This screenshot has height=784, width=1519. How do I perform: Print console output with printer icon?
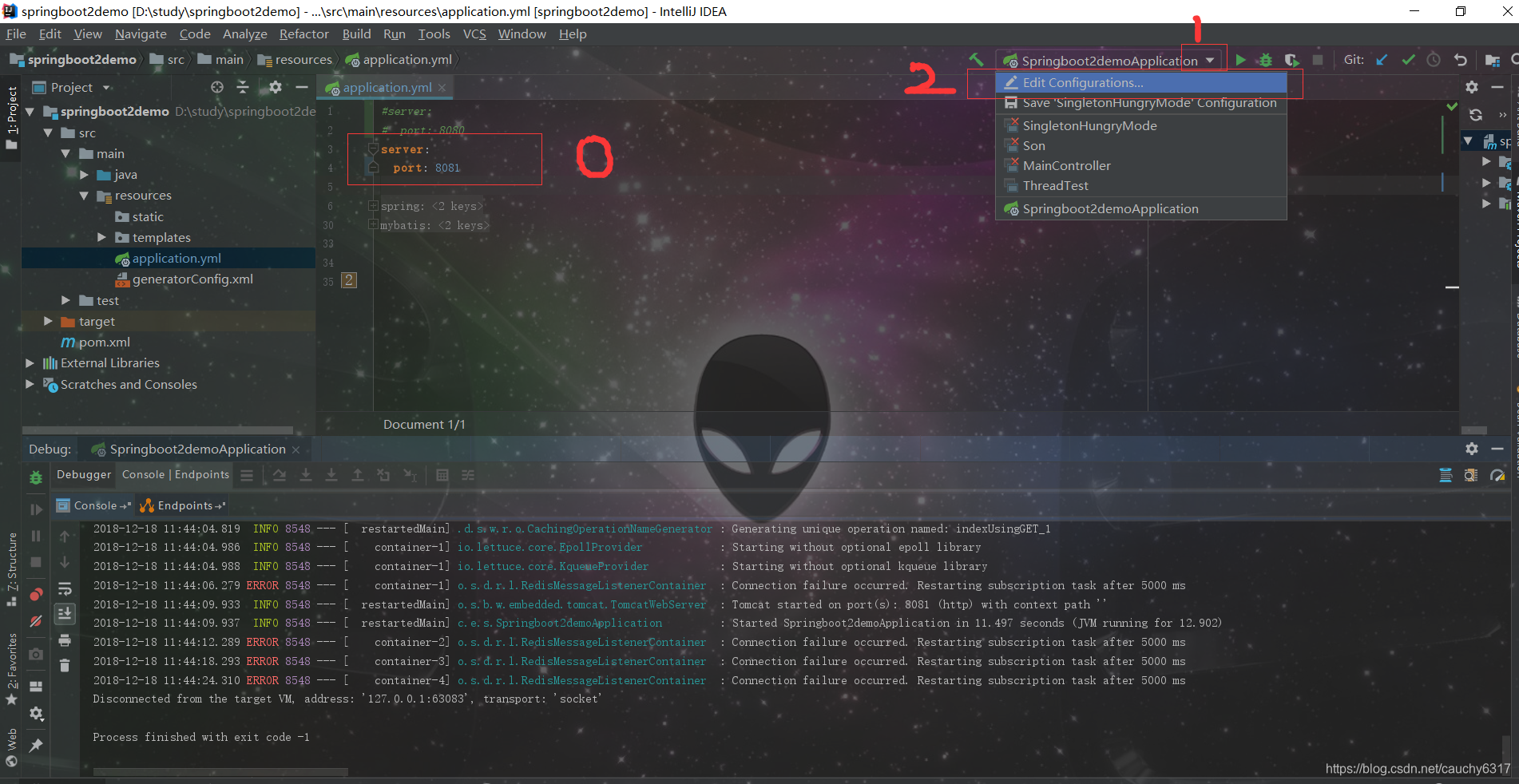65,640
